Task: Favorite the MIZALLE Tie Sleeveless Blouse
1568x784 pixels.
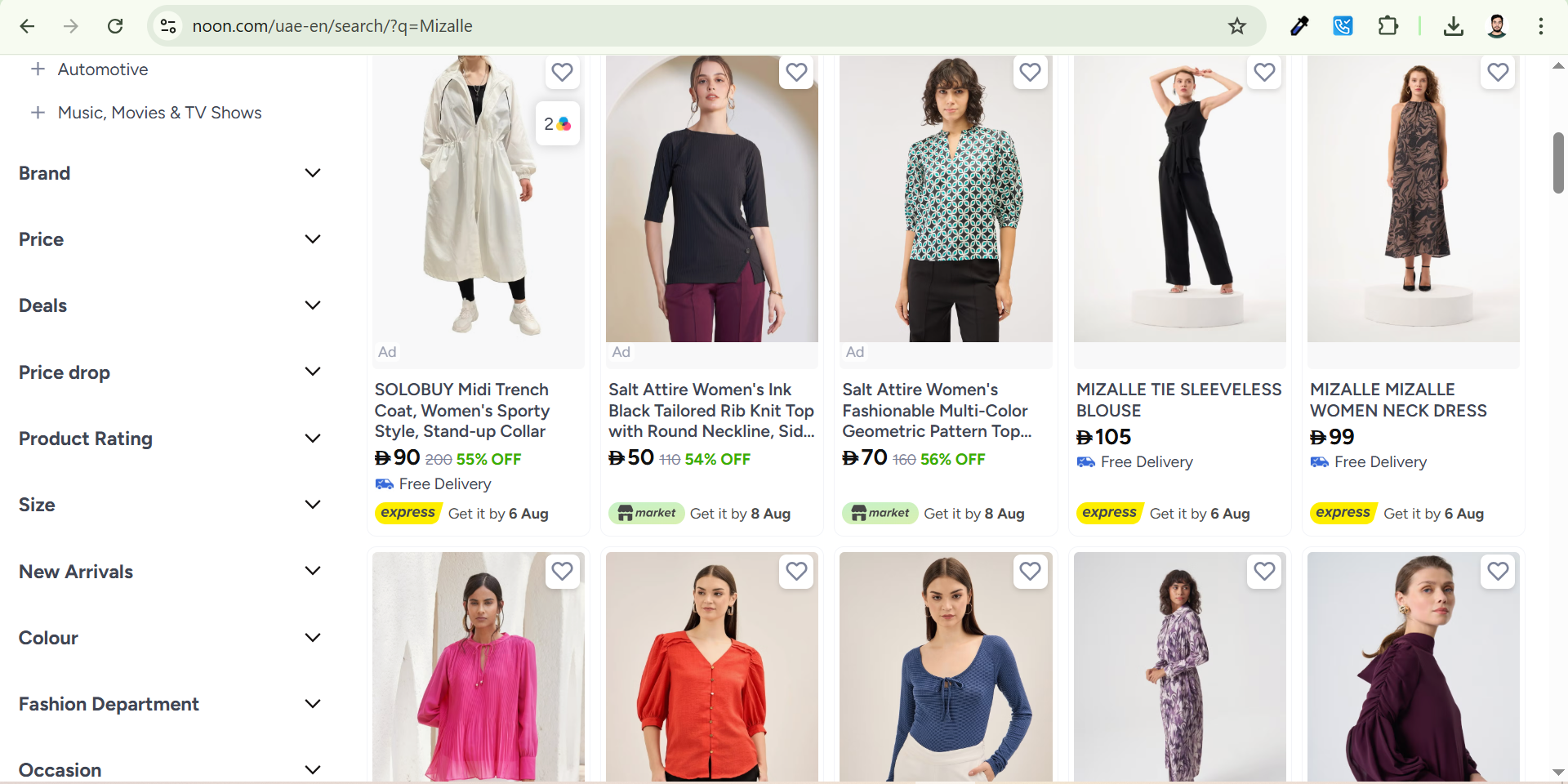Action: pos(1264,73)
